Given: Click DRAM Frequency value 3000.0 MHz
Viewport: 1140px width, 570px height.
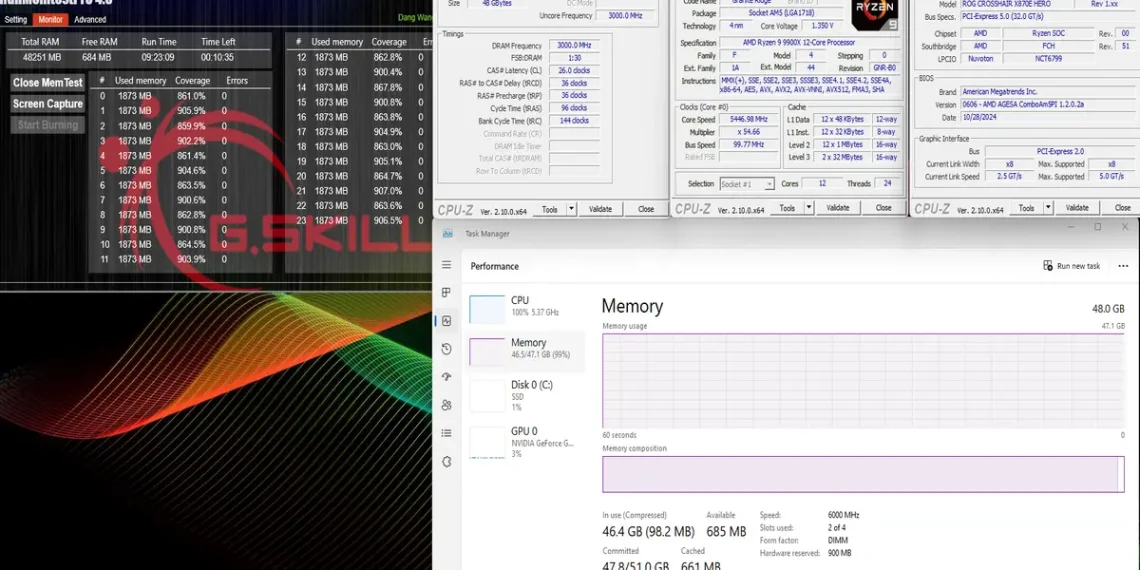Looking at the screenshot, I should 574,45.
